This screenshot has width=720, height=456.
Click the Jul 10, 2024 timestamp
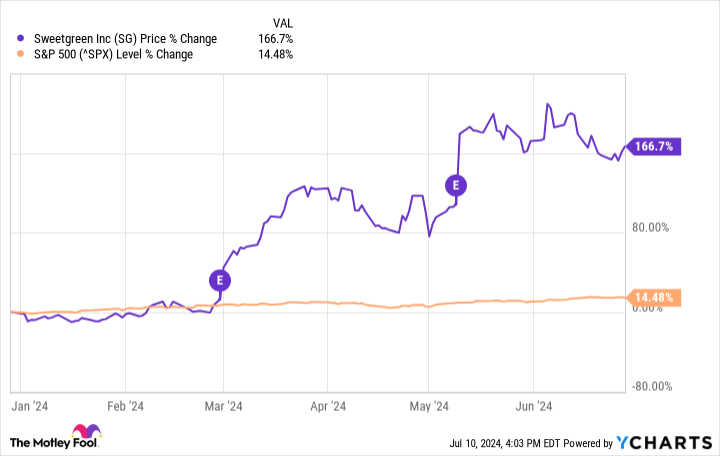(x=494, y=443)
